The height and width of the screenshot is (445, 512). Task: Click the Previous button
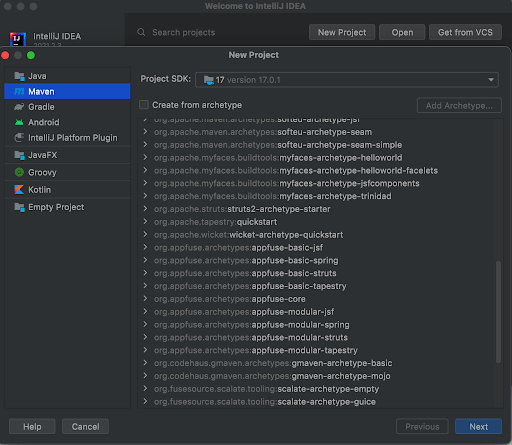422,427
